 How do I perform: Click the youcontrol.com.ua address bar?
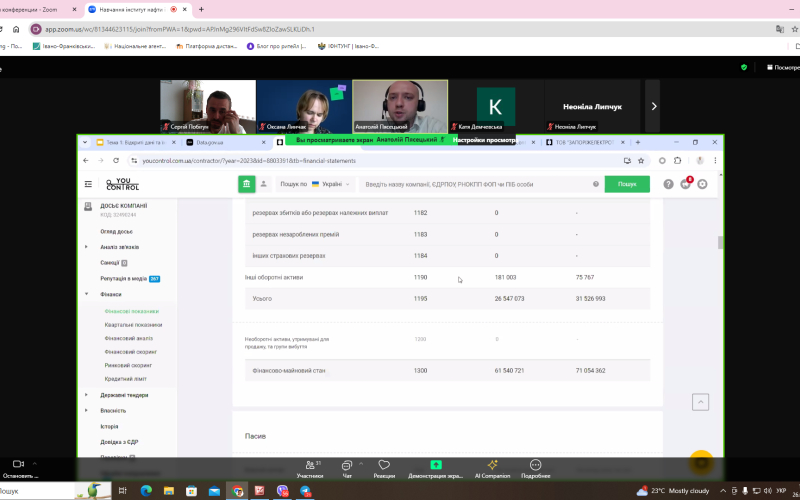click(378, 161)
